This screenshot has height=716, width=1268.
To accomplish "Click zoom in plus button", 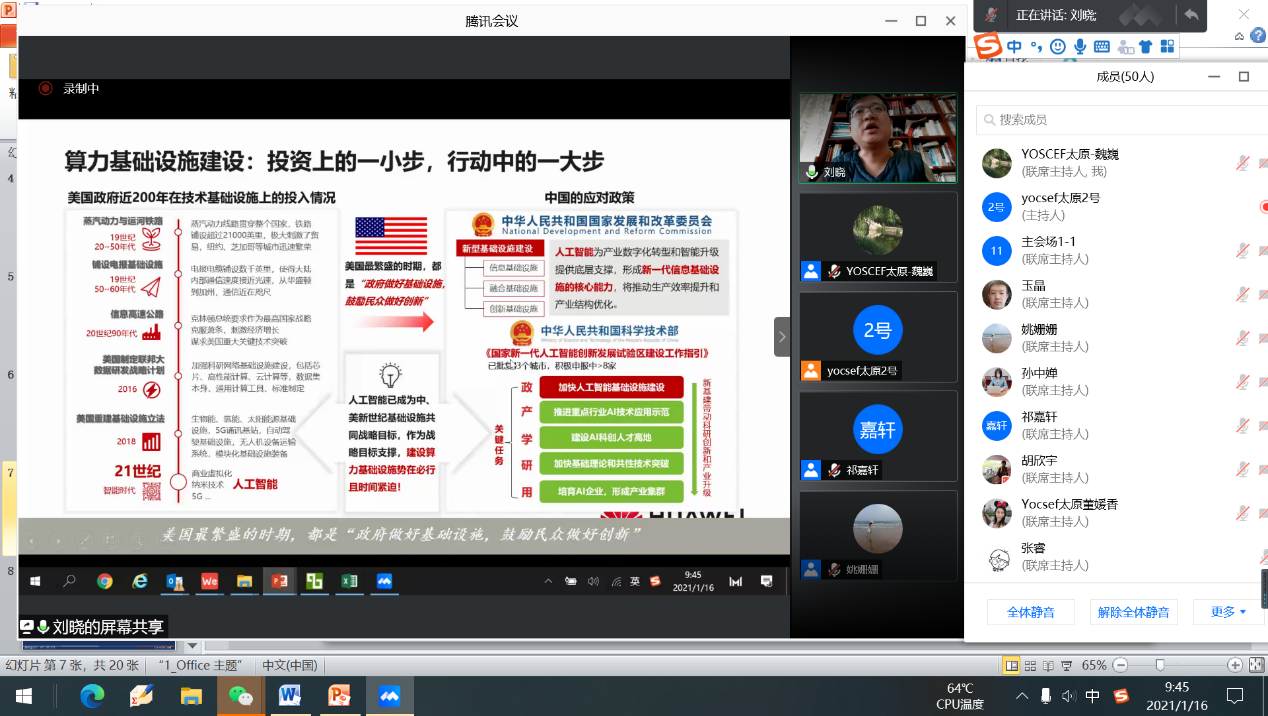I will point(1235,665).
